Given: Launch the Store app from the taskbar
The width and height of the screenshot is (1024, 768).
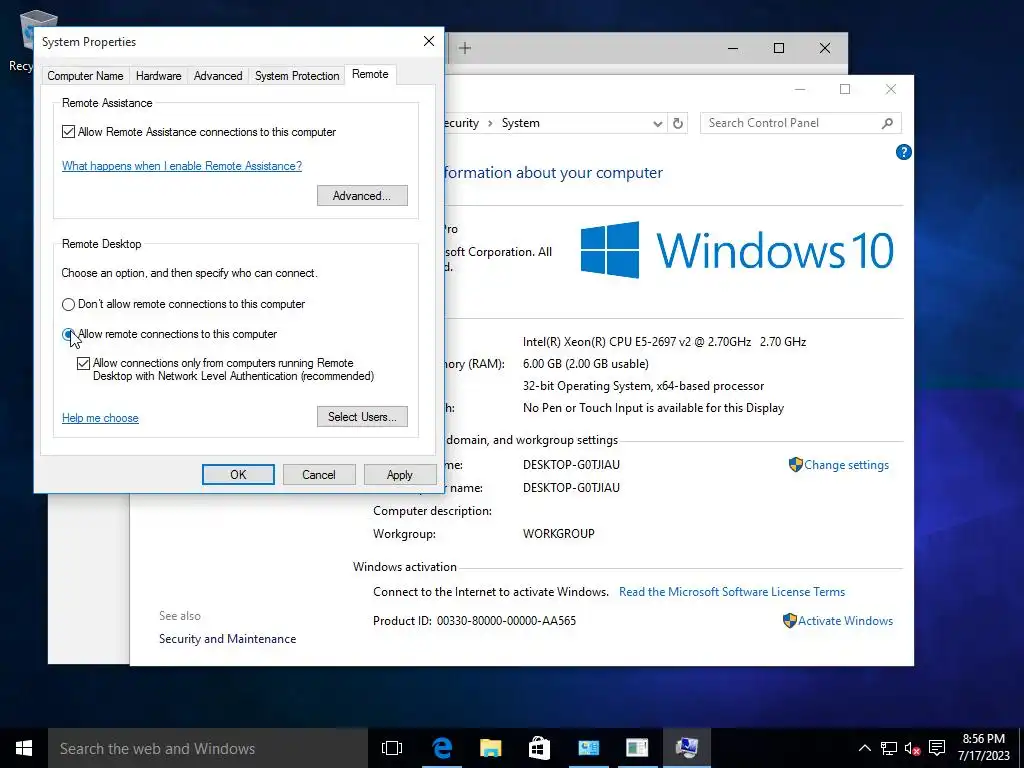Looking at the screenshot, I should [x=539, y=748].
